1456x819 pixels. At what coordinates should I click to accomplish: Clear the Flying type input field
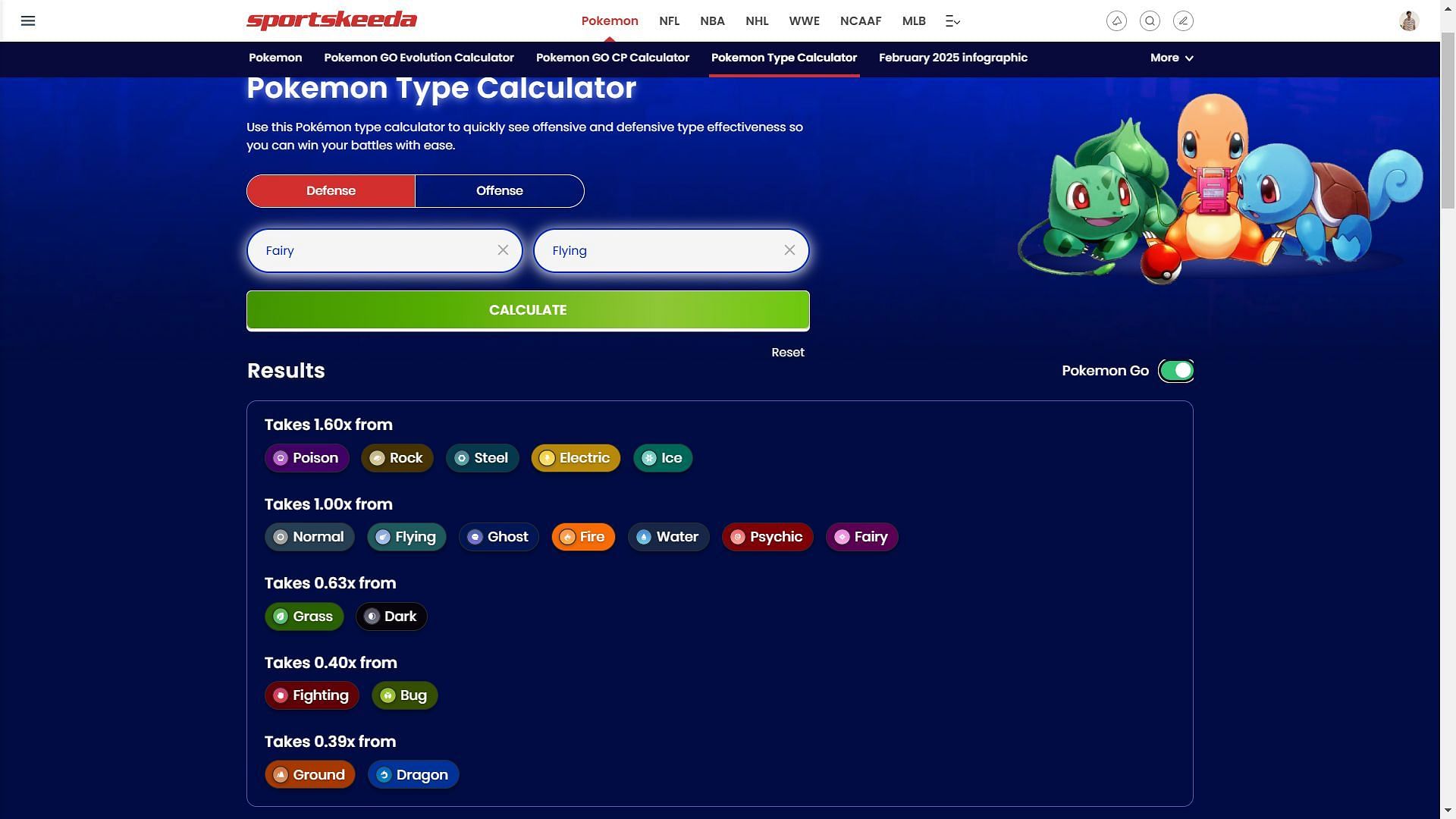tap(790, 250)
